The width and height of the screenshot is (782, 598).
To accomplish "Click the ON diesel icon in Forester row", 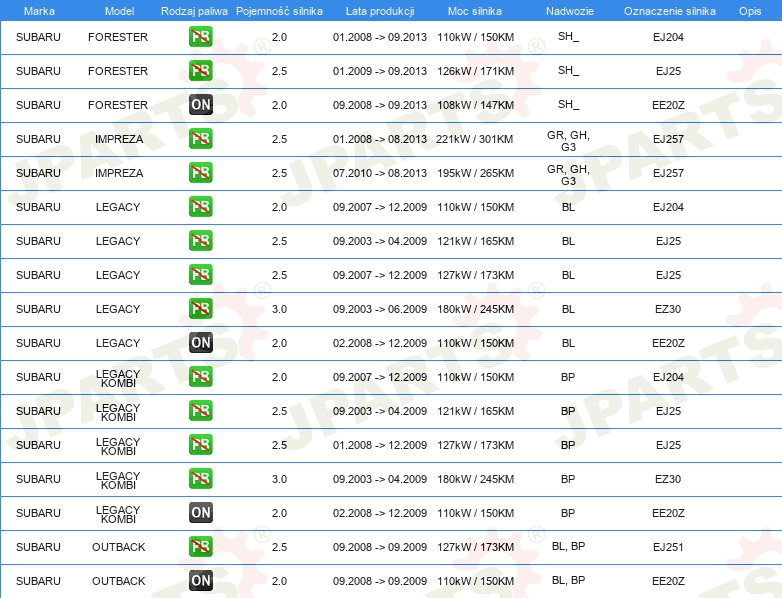I will tap(200, 105).
